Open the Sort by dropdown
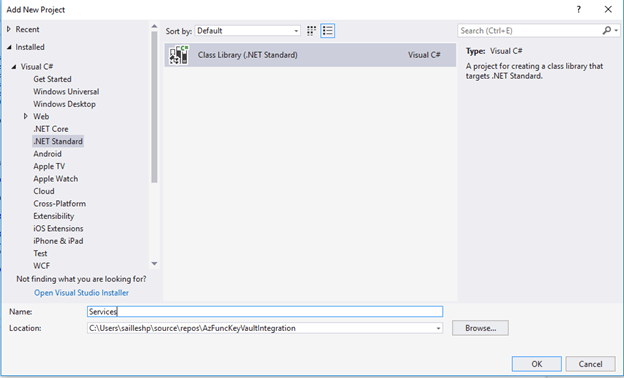Screen dimensions: 624x378 coord(248,31)
